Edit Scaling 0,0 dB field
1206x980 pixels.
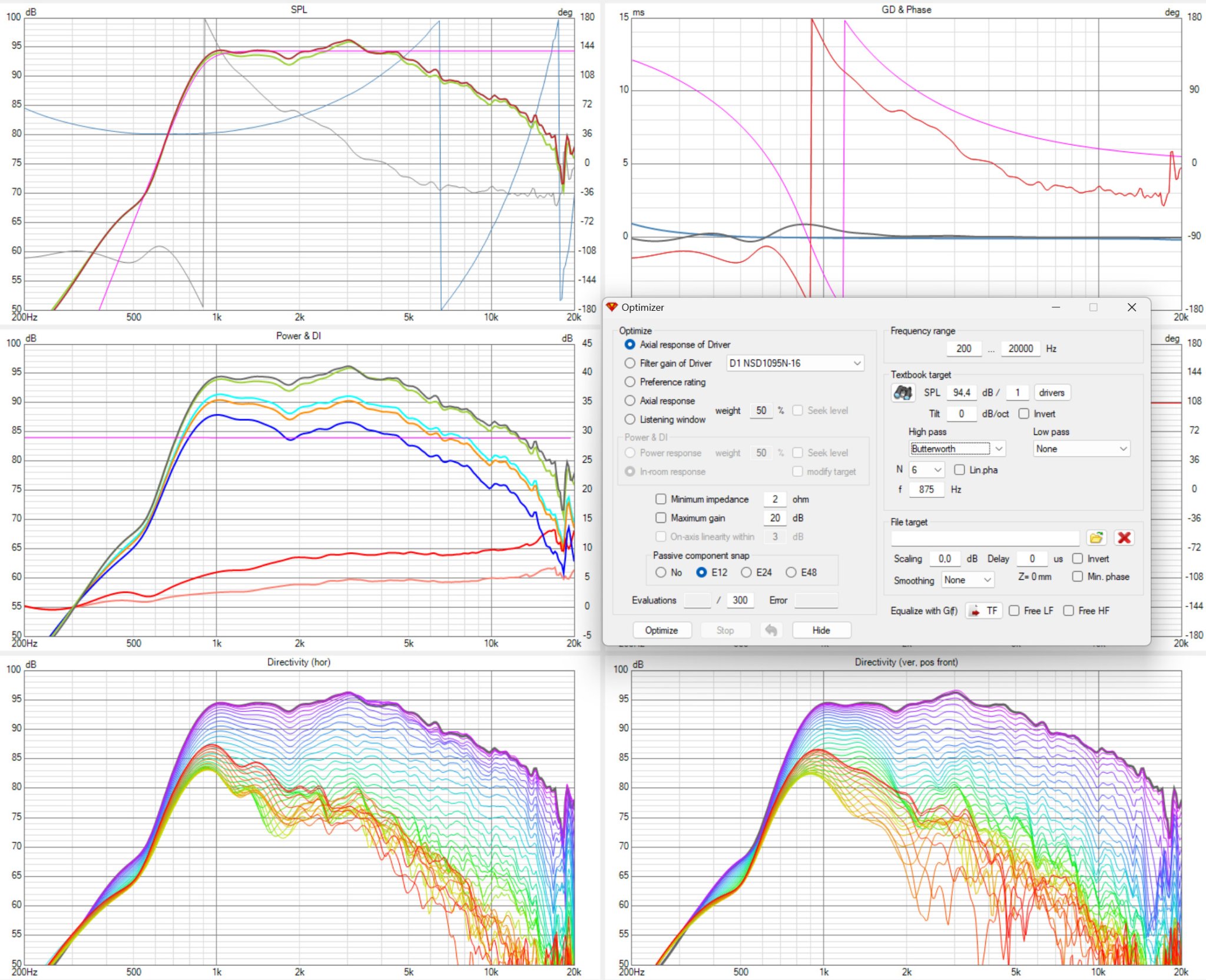[x=945, y=559]
